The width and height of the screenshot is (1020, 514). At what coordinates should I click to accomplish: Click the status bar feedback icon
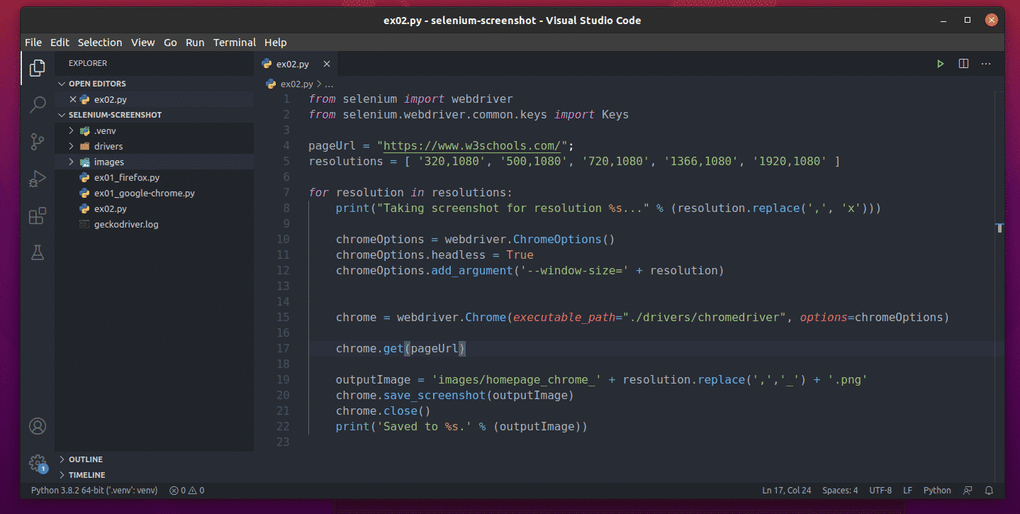[967, 491]
